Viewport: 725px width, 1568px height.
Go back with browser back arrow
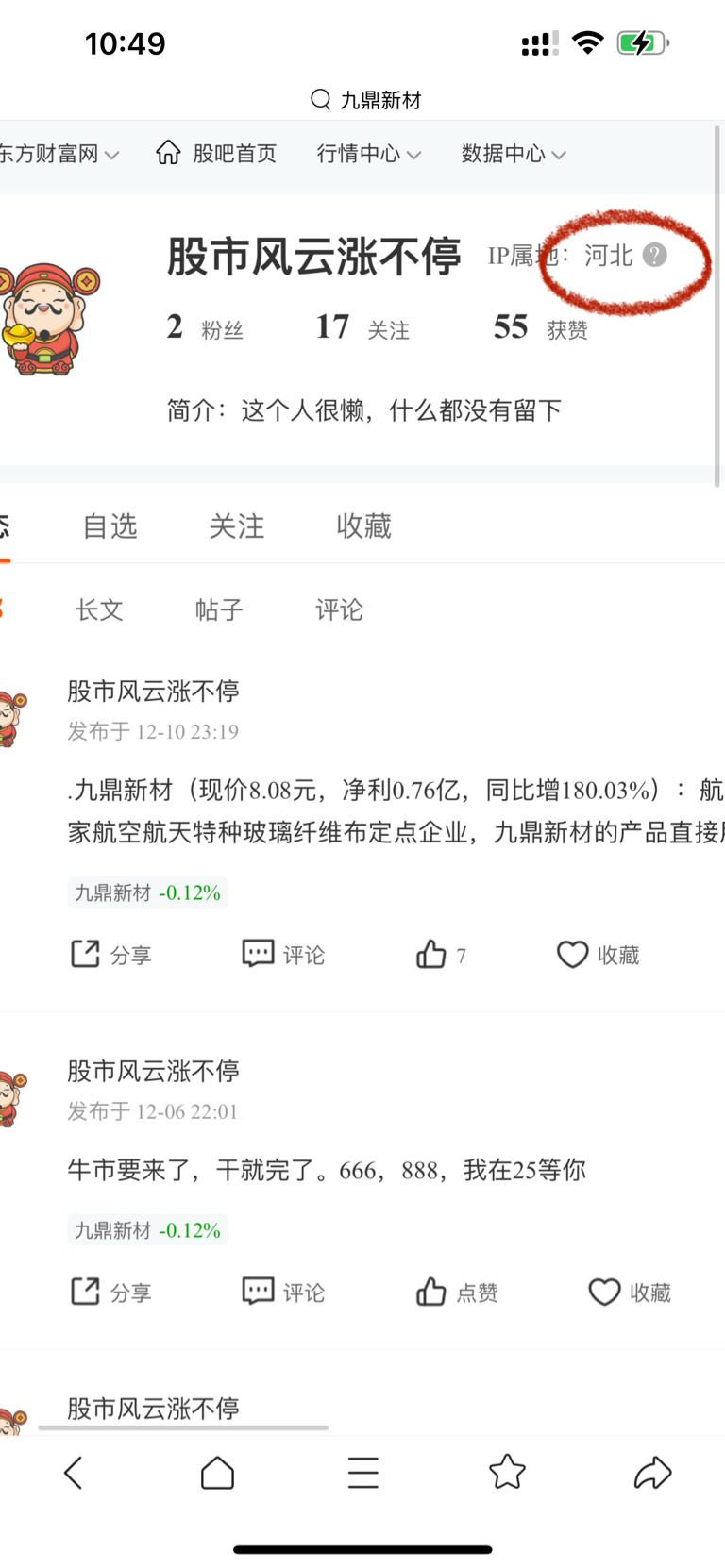coord(74,1472)
